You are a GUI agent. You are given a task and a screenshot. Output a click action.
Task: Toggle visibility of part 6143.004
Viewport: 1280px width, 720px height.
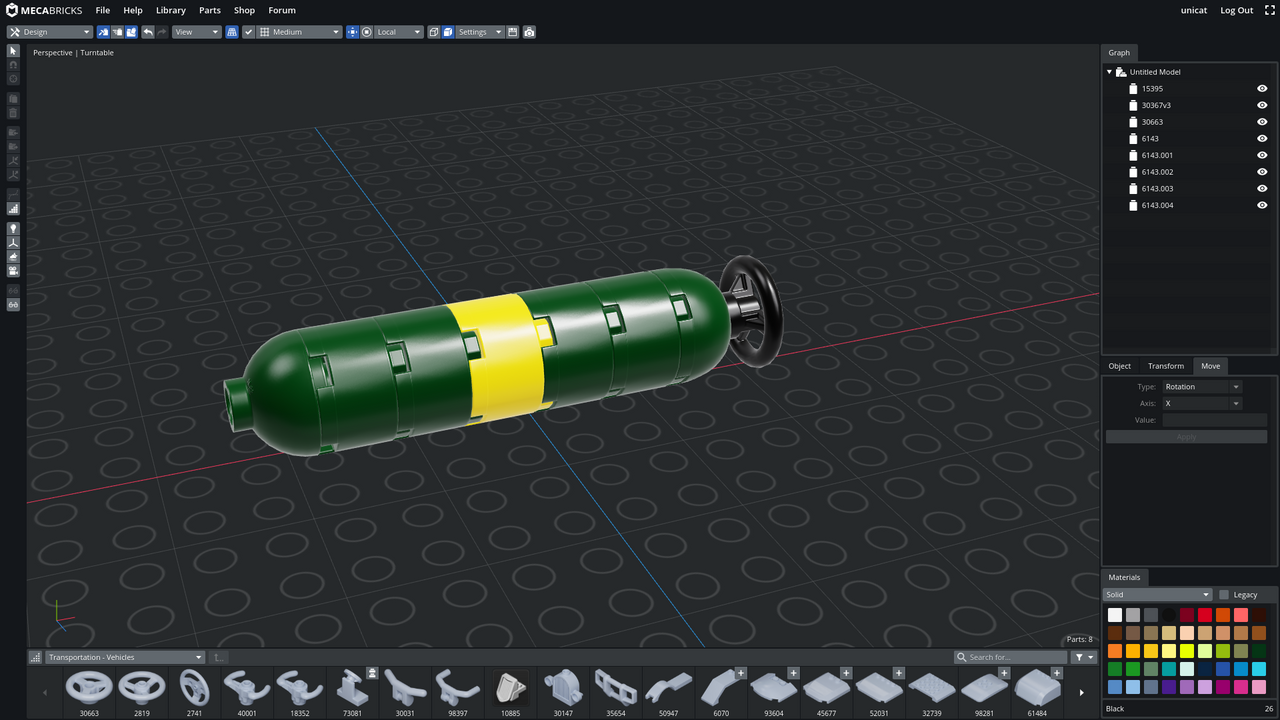[x=1262, y=205]
